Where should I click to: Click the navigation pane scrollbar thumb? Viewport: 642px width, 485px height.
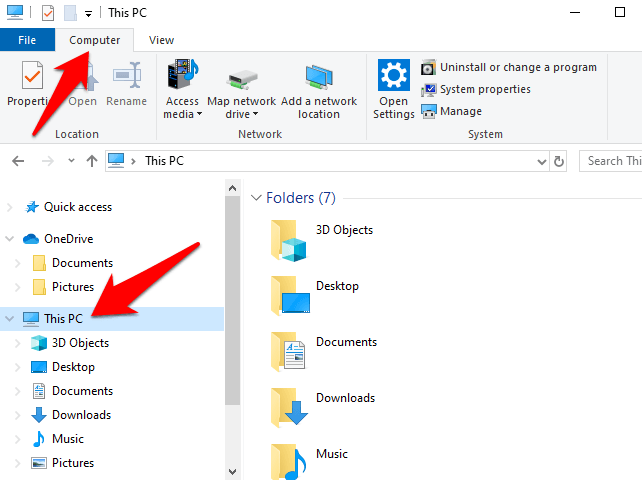(x=233, y=301)
